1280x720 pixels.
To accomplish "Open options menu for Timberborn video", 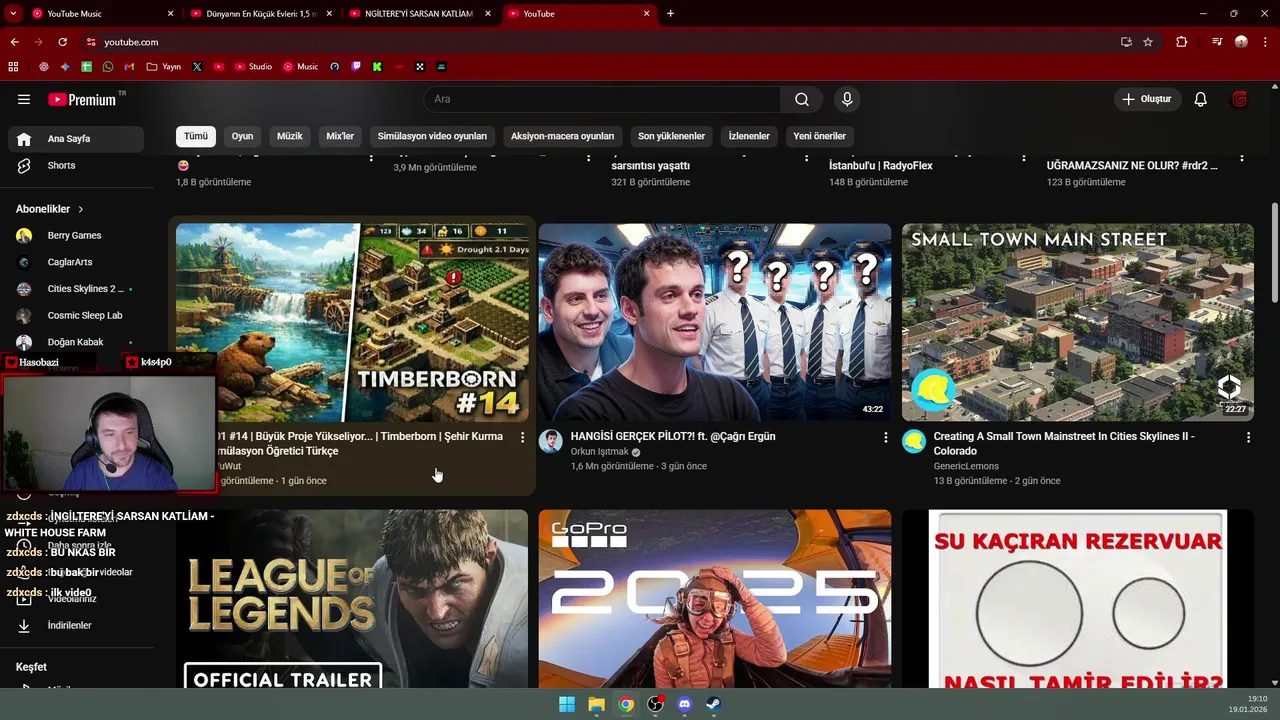I will [x=522, y=437].
